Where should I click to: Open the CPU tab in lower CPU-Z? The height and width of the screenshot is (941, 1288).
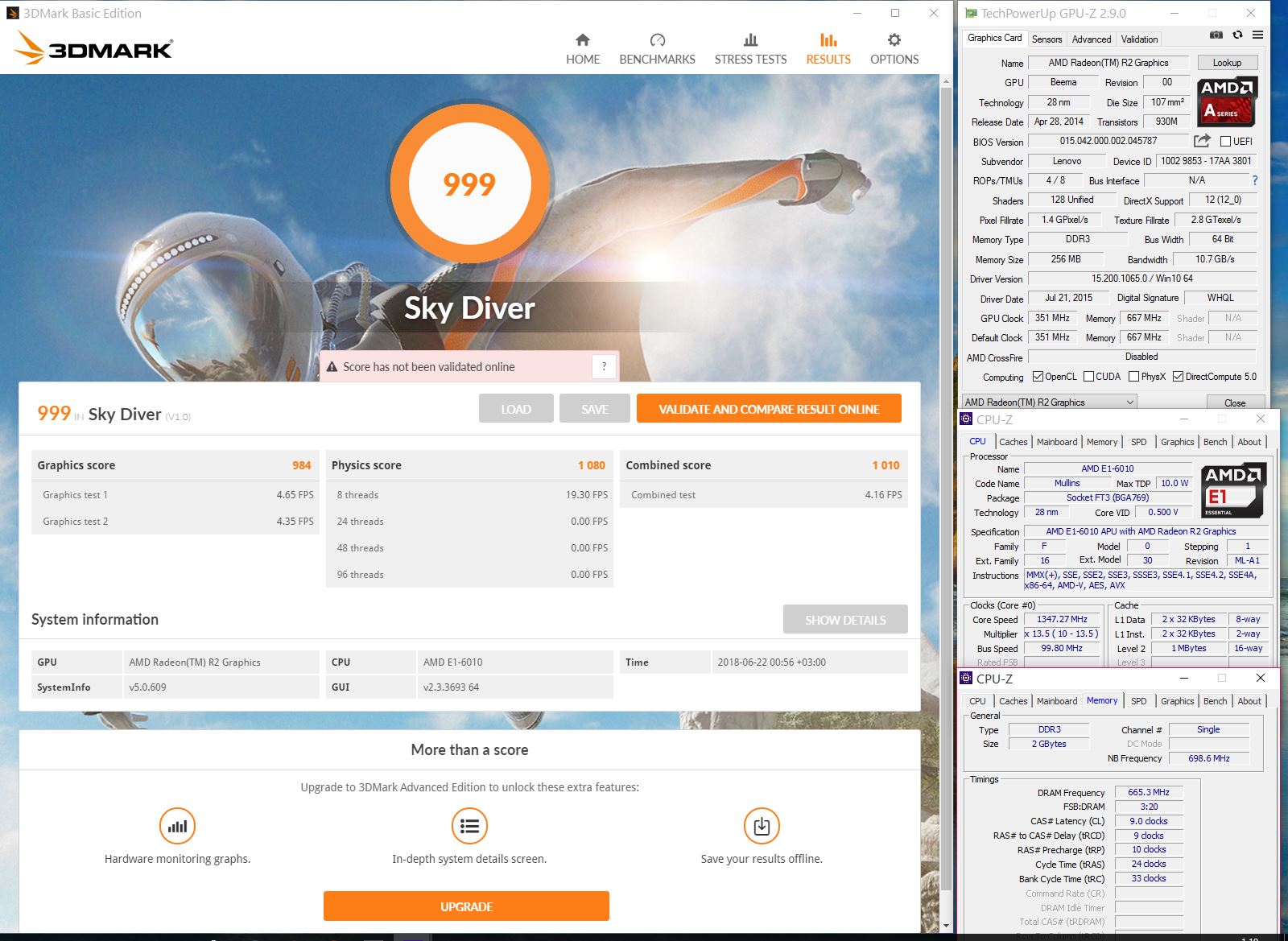[977, 701]
